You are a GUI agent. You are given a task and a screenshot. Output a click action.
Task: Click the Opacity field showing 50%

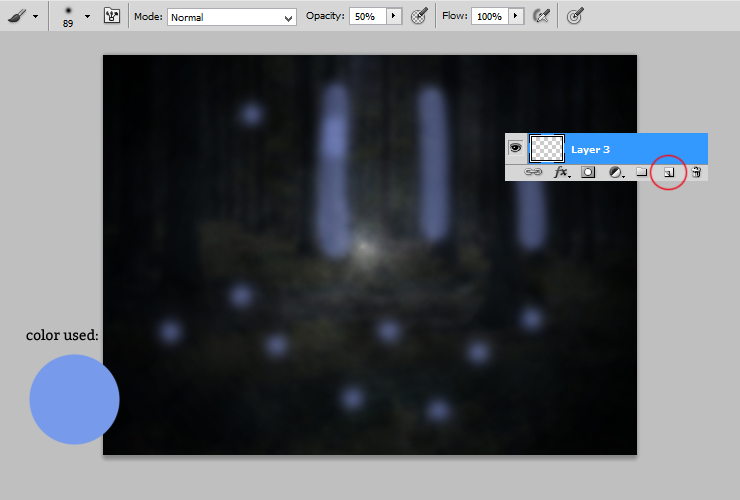(368, 16)
